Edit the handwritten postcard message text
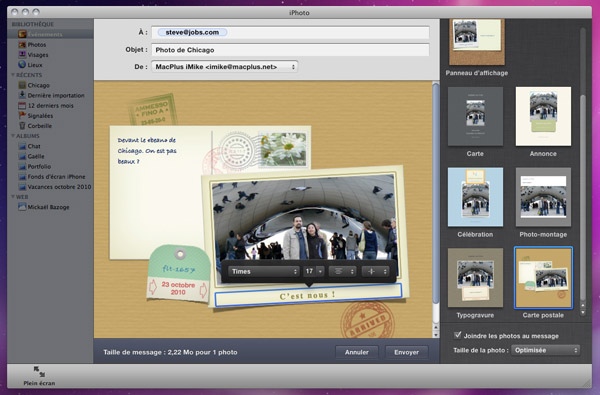600x395 pixels. click(x=147, y=151)
